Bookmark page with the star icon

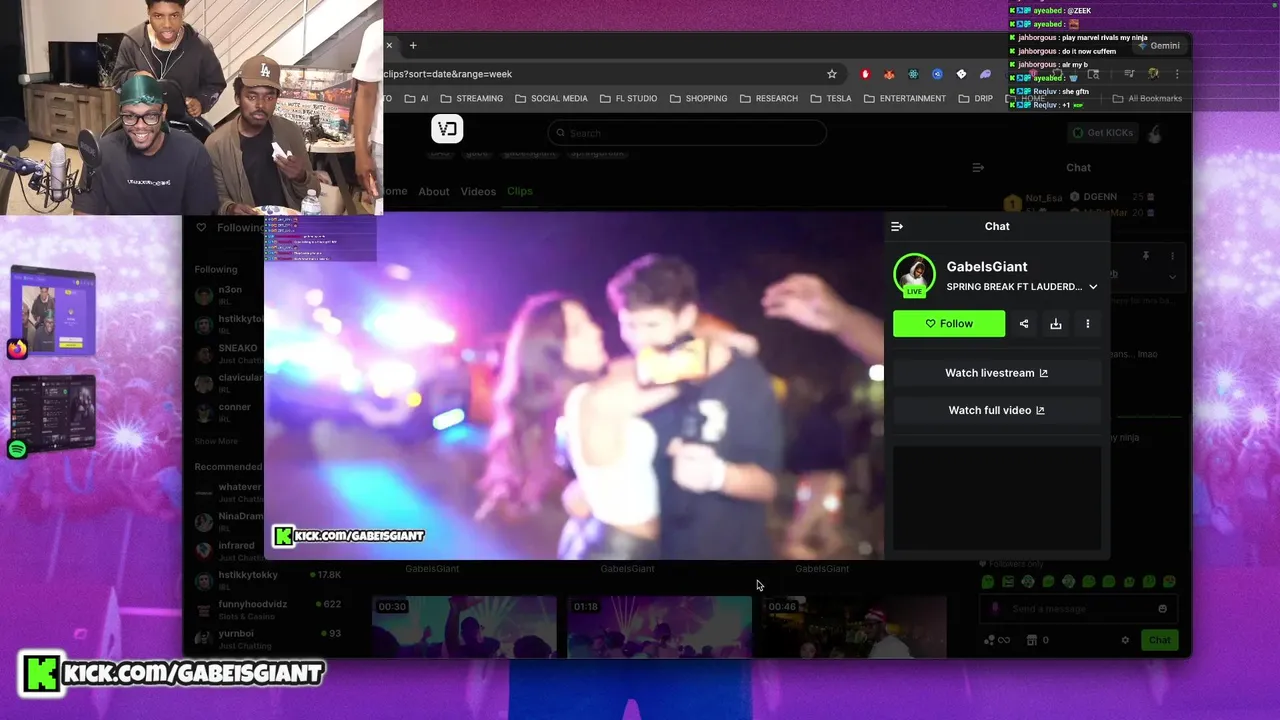click(x=831, y=74)
